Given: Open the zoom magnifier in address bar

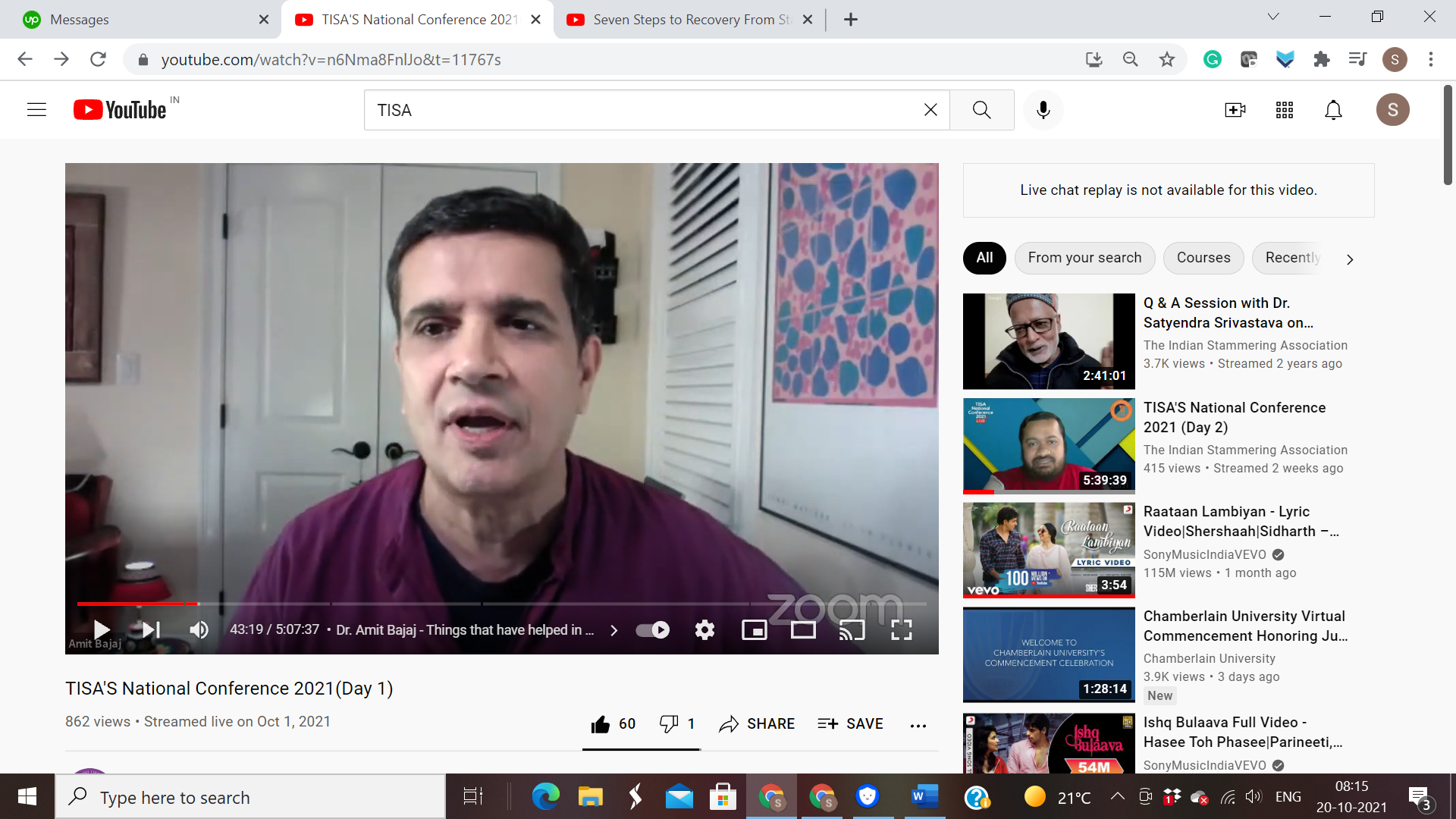Looking at the screenshot, I should point(1131,59).
